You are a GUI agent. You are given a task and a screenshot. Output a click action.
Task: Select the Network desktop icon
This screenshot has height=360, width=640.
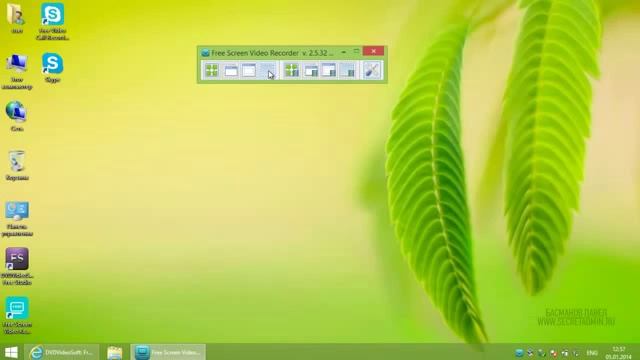[x=17, y=117]
